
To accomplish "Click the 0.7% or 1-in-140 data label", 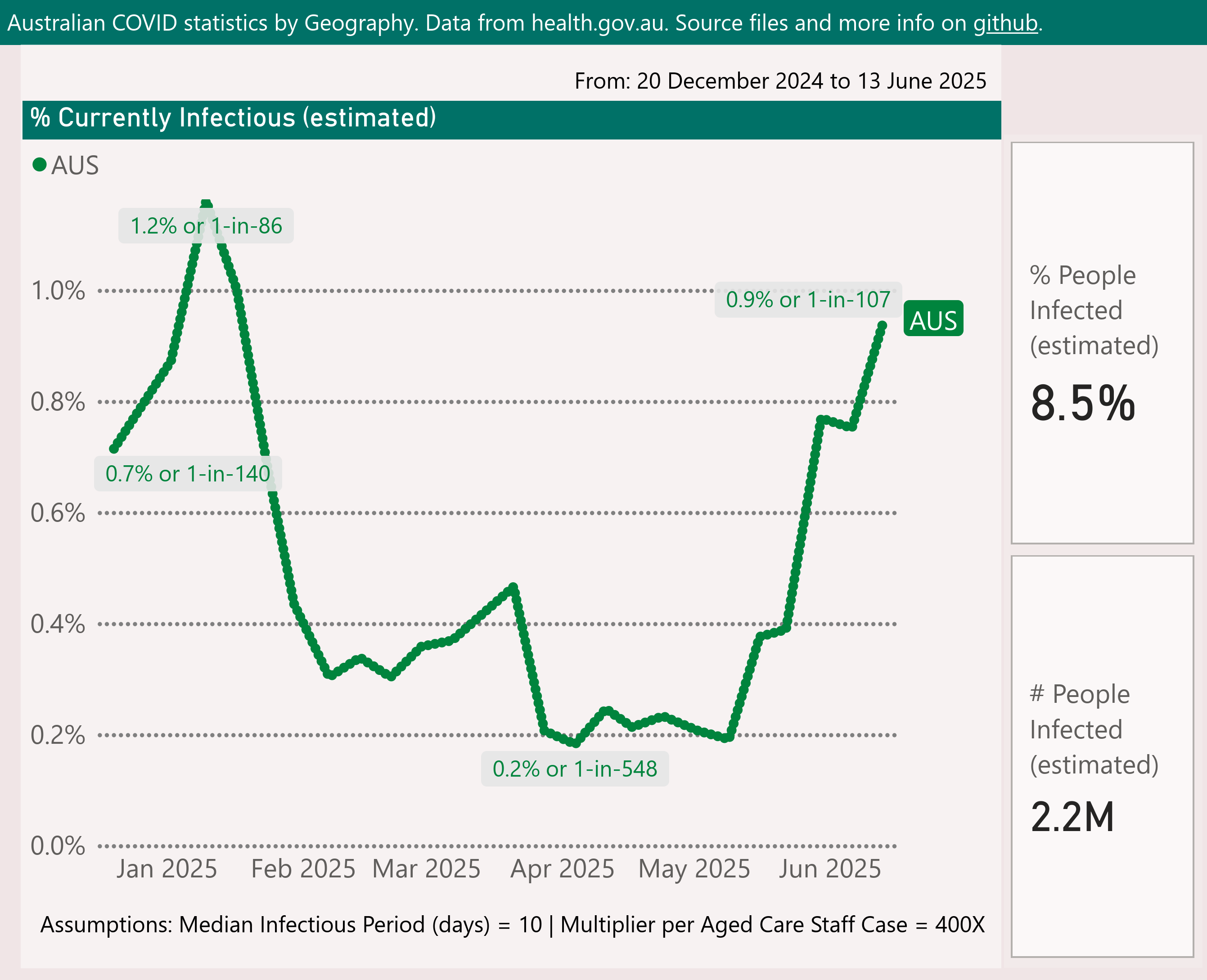I will point(187,474).
